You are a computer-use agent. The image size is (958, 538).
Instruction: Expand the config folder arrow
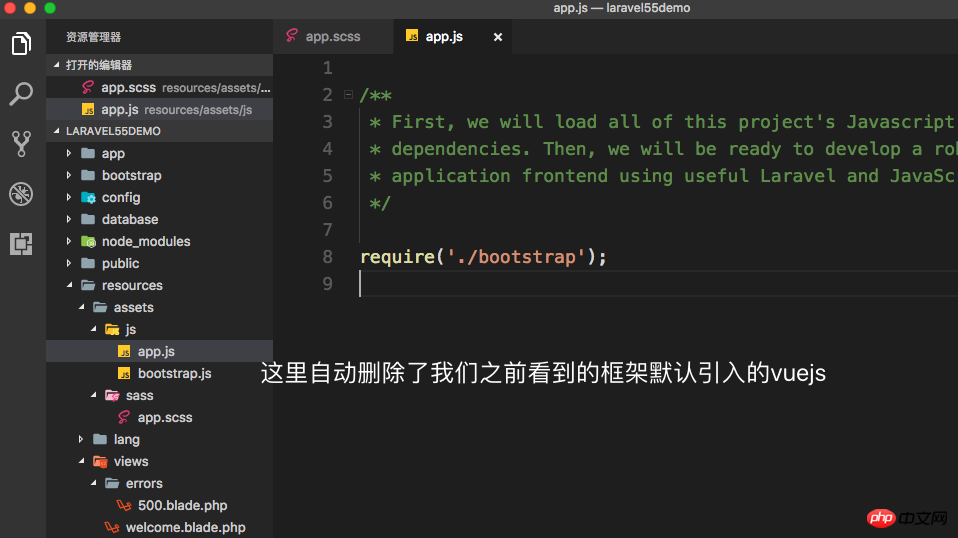69,197
